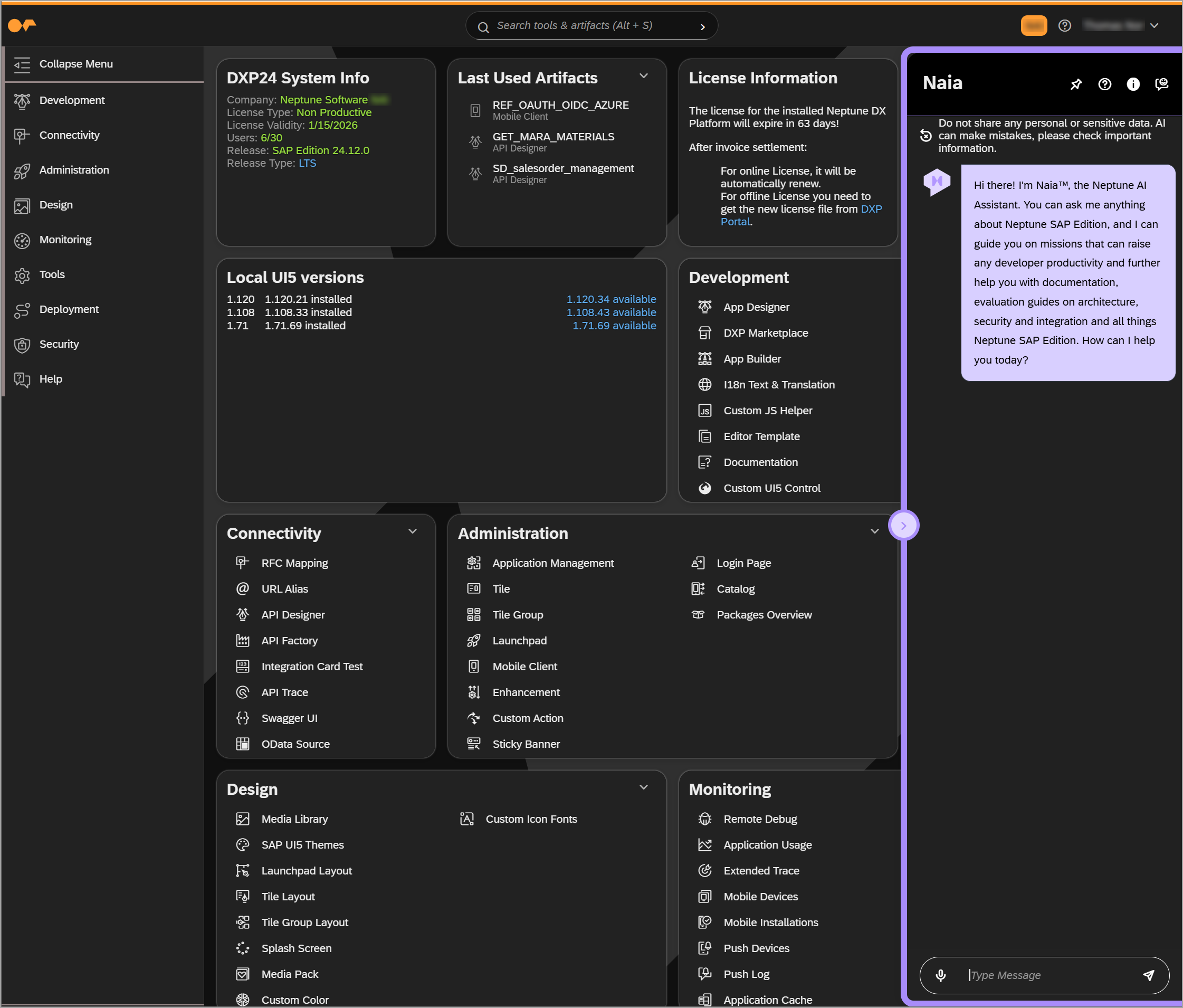
Task: Open Naia info icon
Action: point(1133,84)
